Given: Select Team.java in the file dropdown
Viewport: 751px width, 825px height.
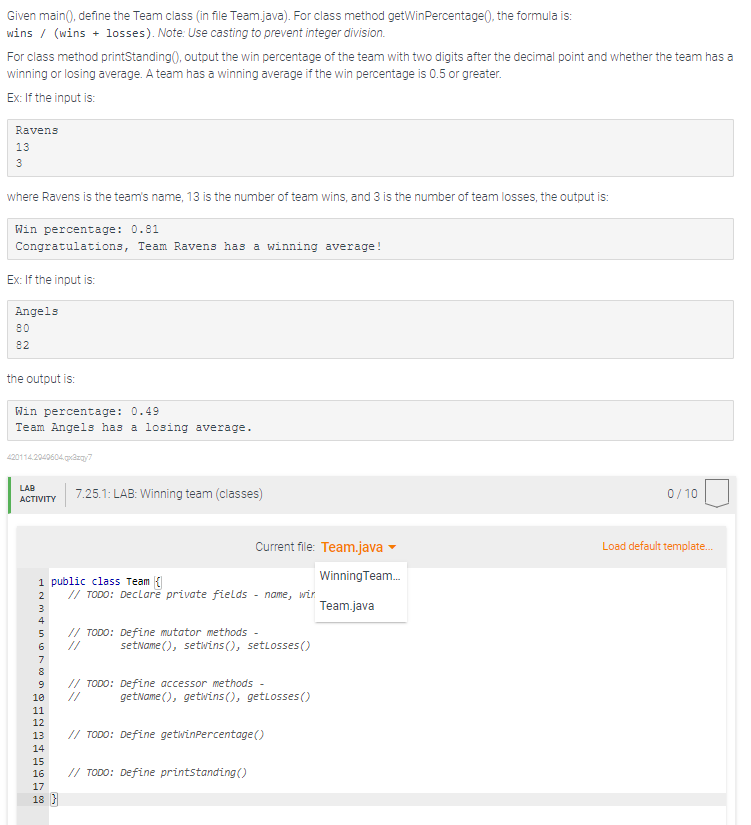Looking at the screenshot, I should (x=348, y=605).
